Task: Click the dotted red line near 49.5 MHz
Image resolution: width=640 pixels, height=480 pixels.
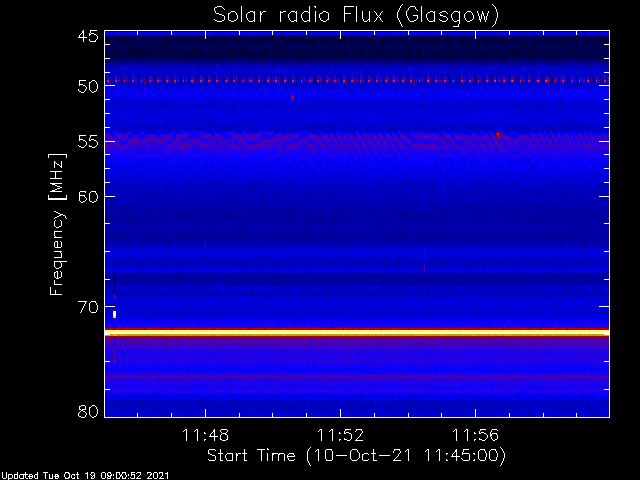Action: (357, 80)
